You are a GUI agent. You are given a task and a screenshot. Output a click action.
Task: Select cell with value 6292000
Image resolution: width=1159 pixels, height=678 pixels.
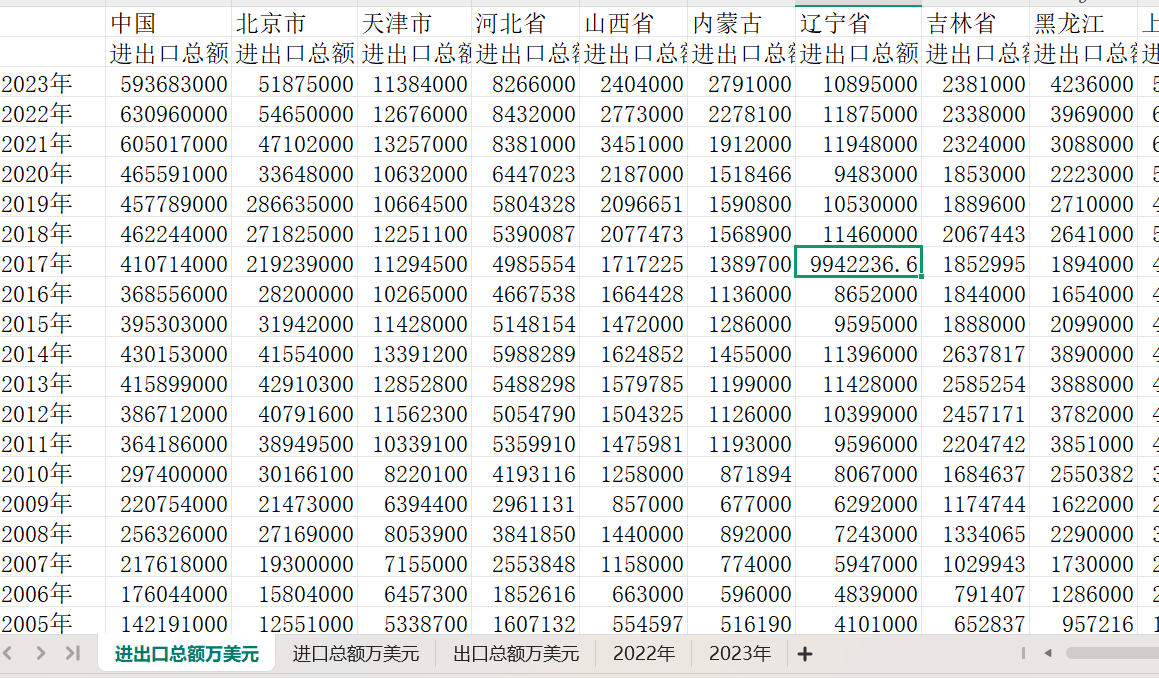[x=859, y=504]
